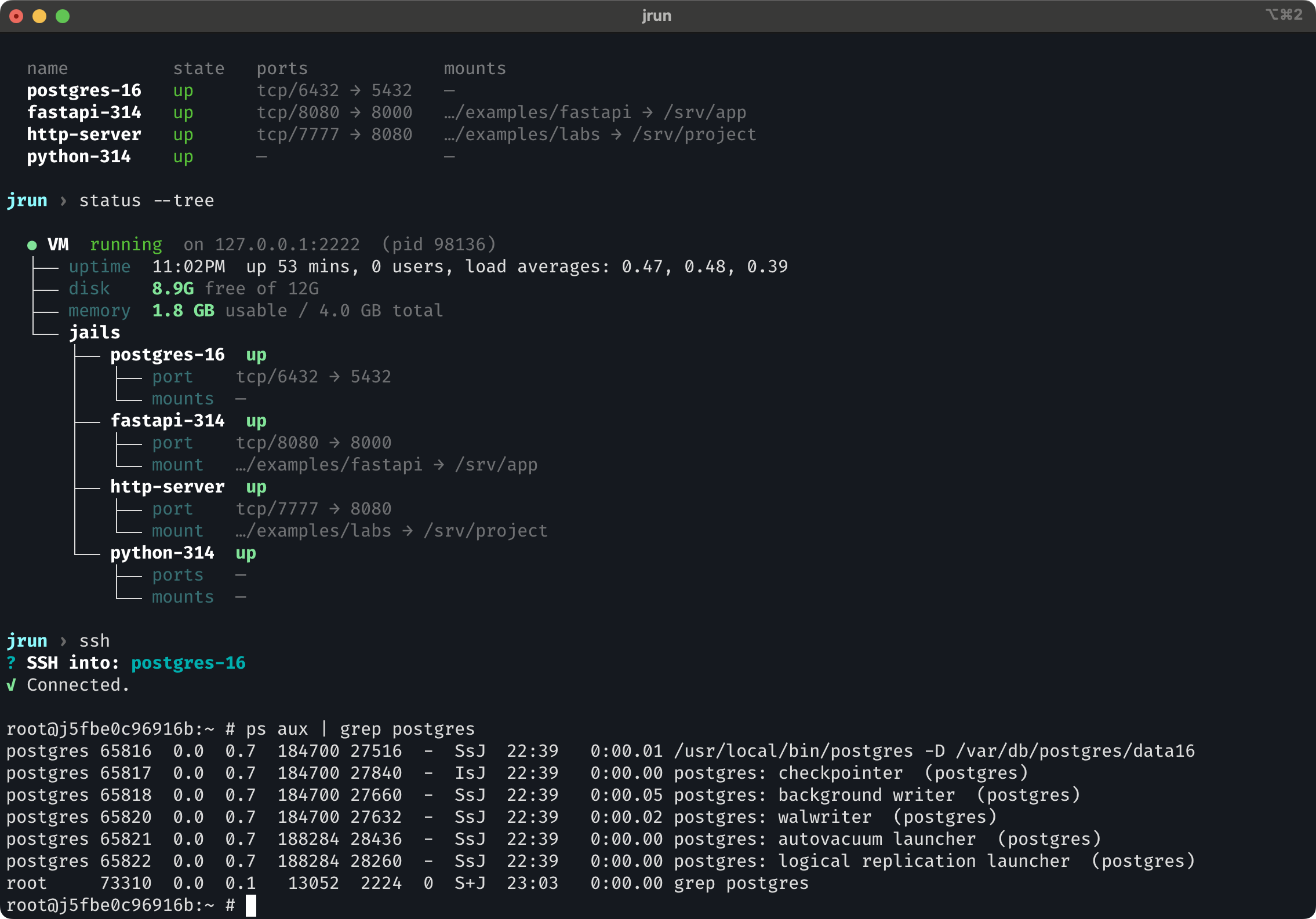Click the question mark before SSH into
The height and width of the screenshot is (919, 1316).
tap(11, 663)
